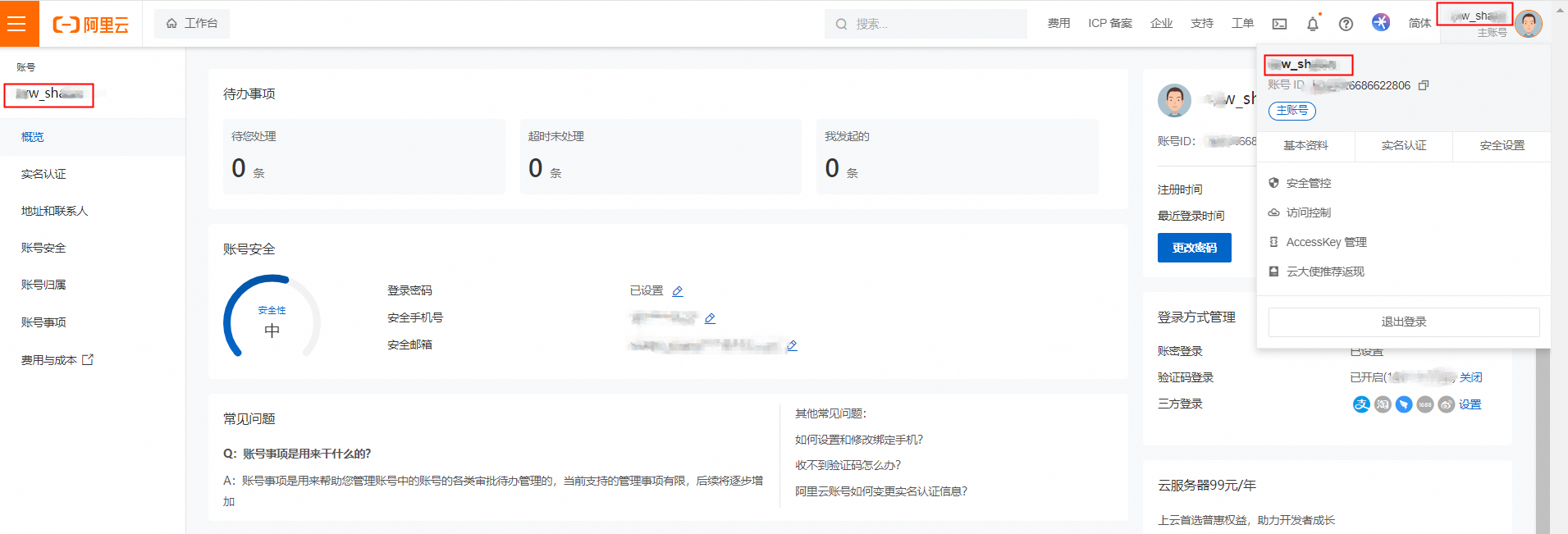Viewport: 1568px width, 534px height.
Task: Edit the login password (登录密码)
Action: [x=678, y=291]
